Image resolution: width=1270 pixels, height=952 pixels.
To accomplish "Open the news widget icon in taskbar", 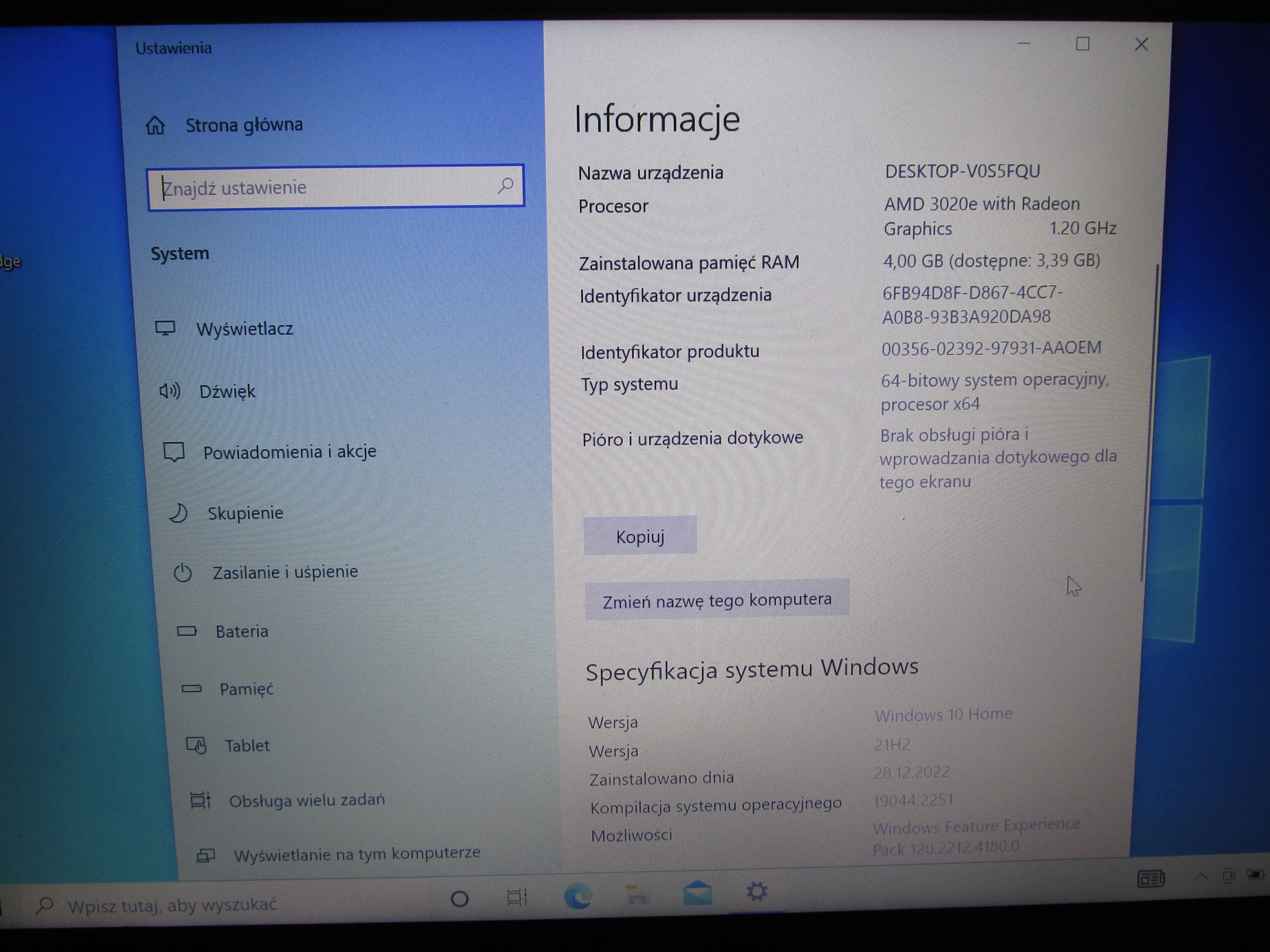I will [x=1151, y=878].
